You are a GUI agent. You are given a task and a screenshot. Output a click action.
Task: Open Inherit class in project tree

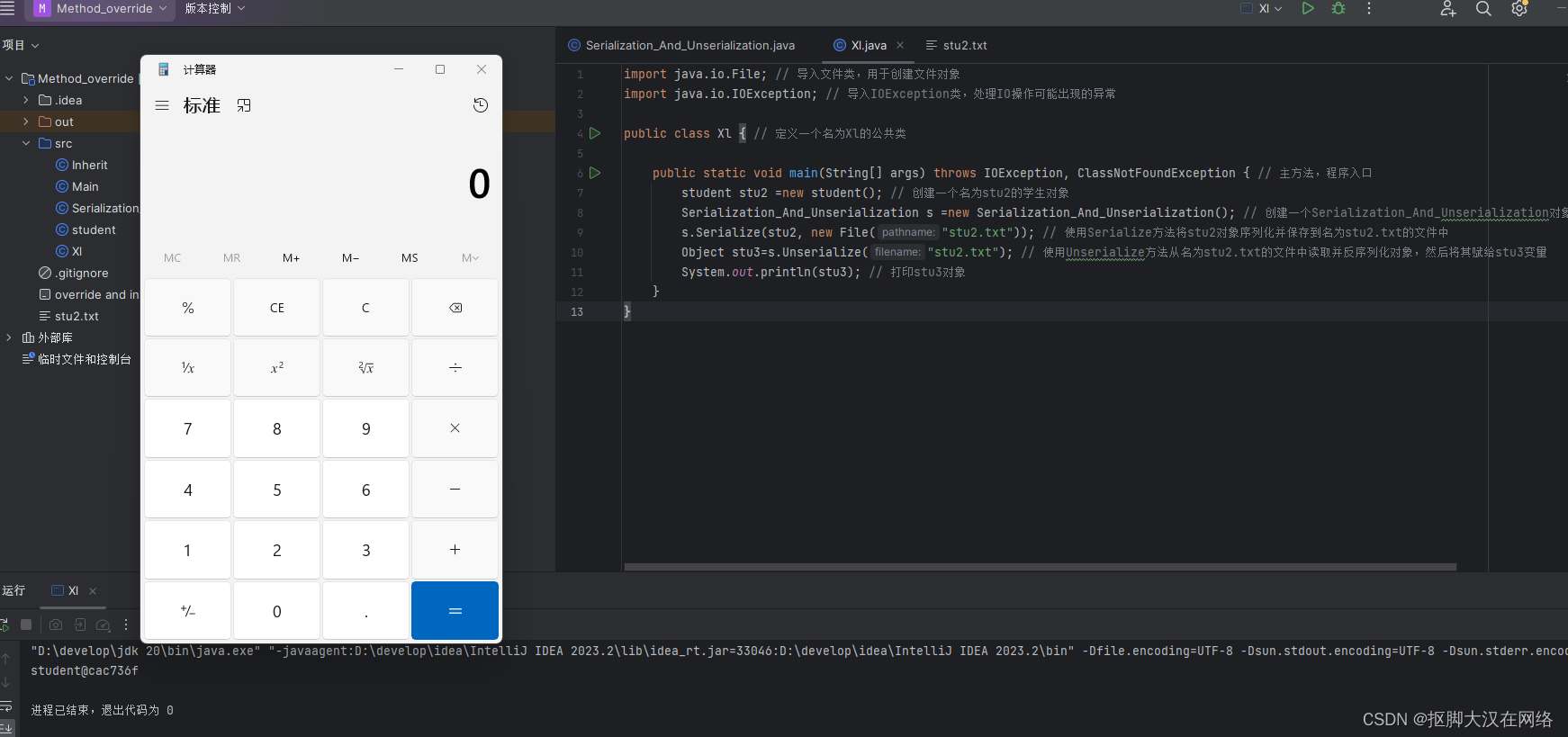pos(82,165)
